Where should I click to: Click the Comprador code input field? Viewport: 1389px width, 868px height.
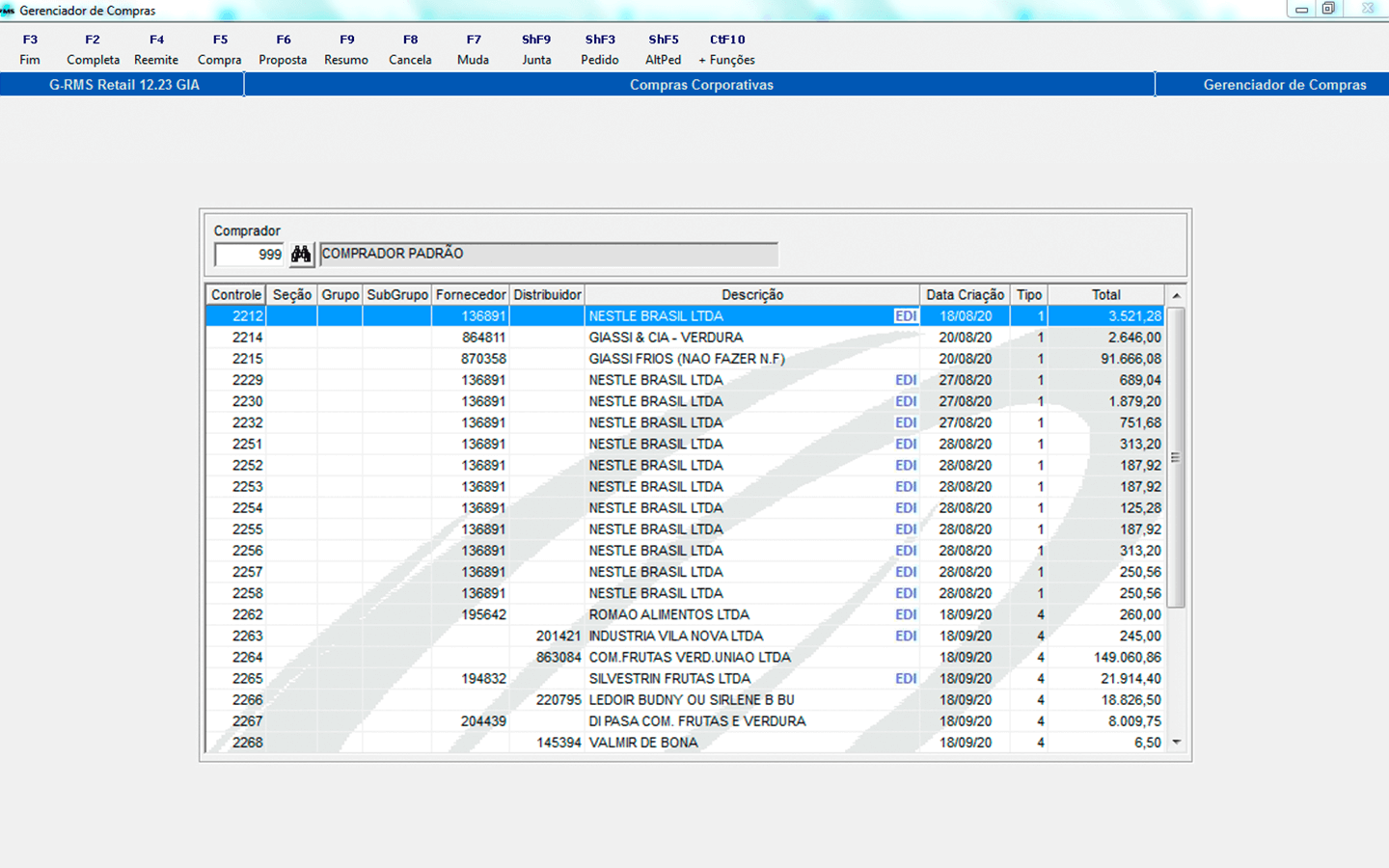250,255
